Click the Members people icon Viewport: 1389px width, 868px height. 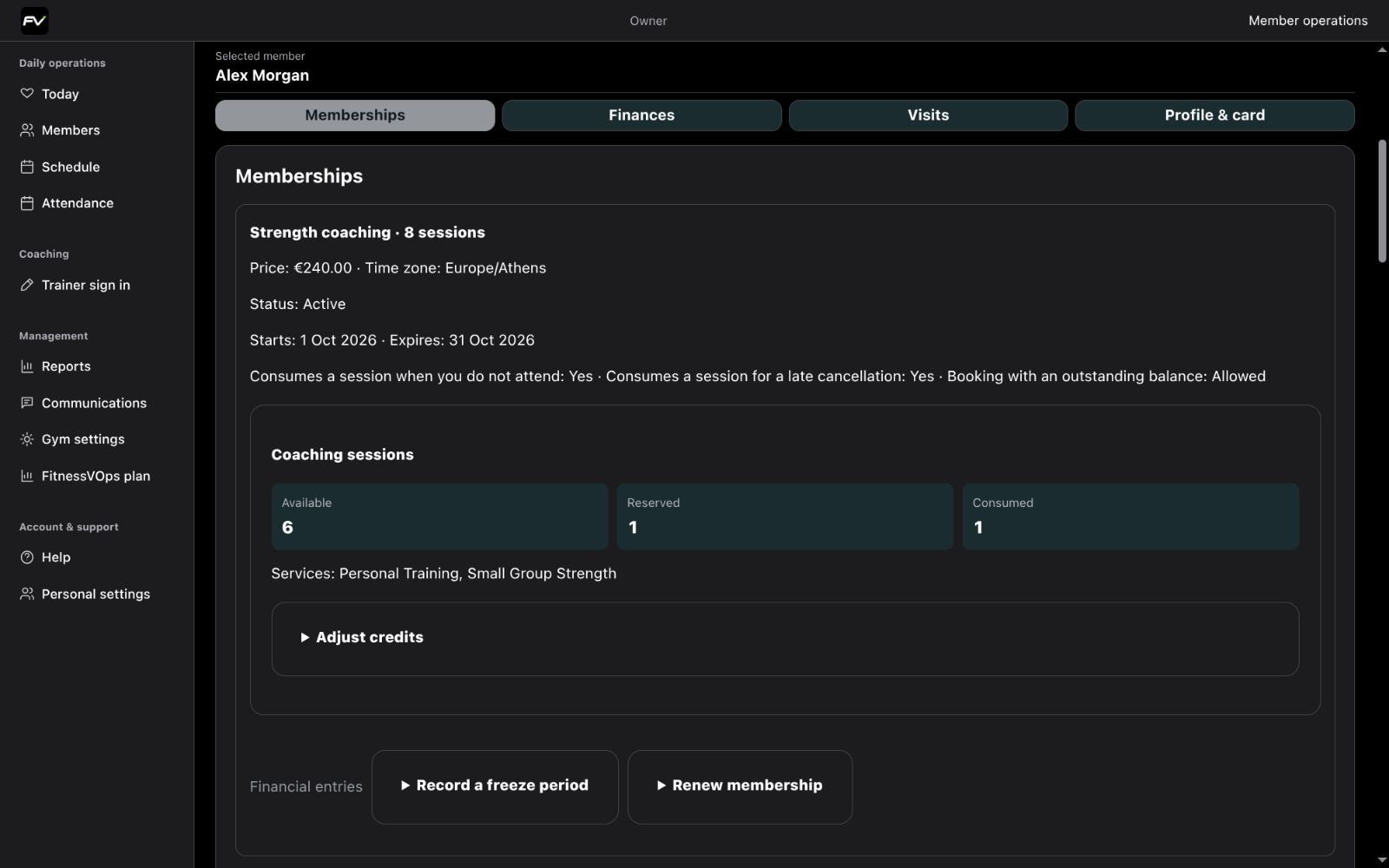27,130
